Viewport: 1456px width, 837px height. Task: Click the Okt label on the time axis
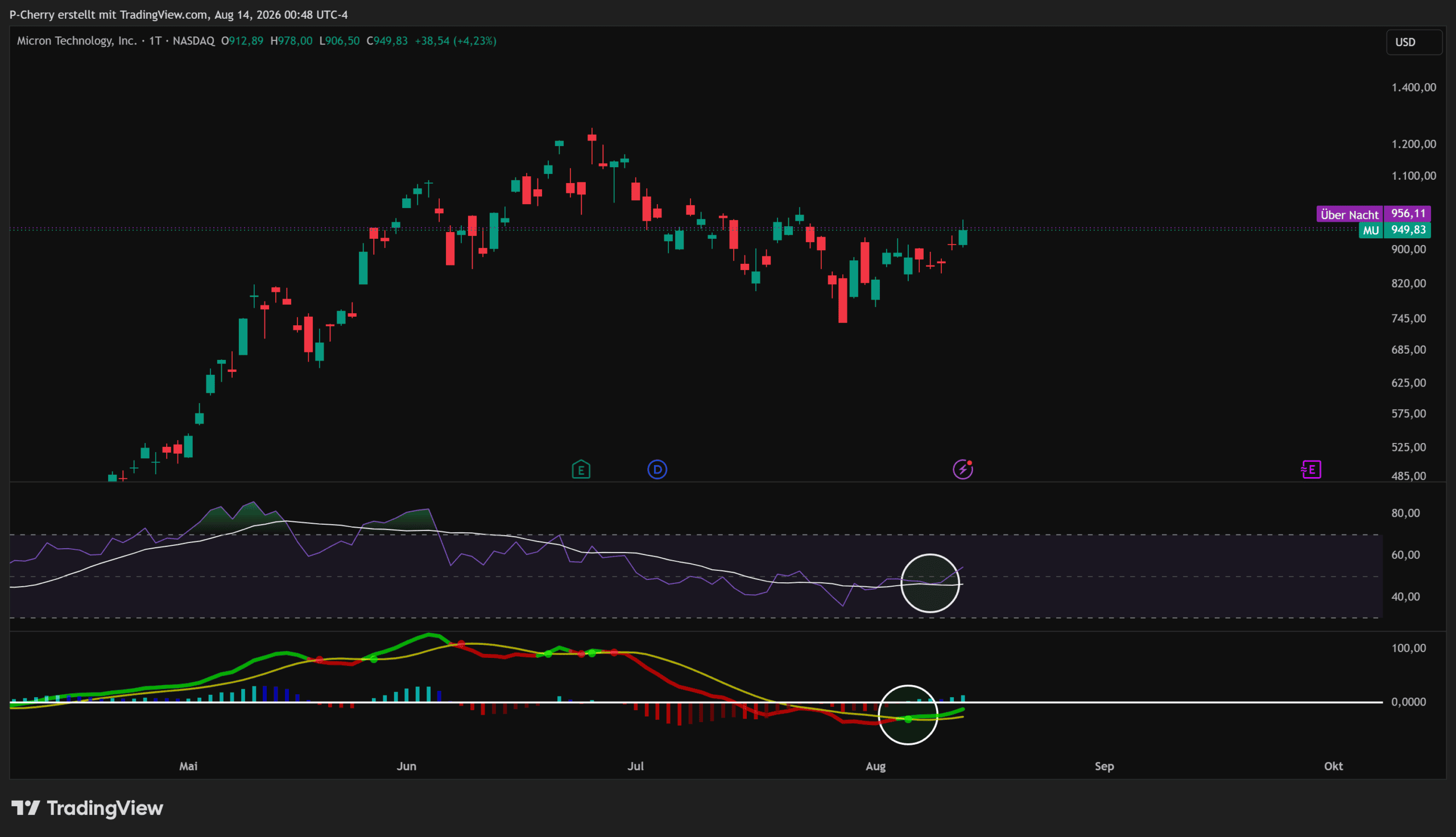(x=1334, y=766)
